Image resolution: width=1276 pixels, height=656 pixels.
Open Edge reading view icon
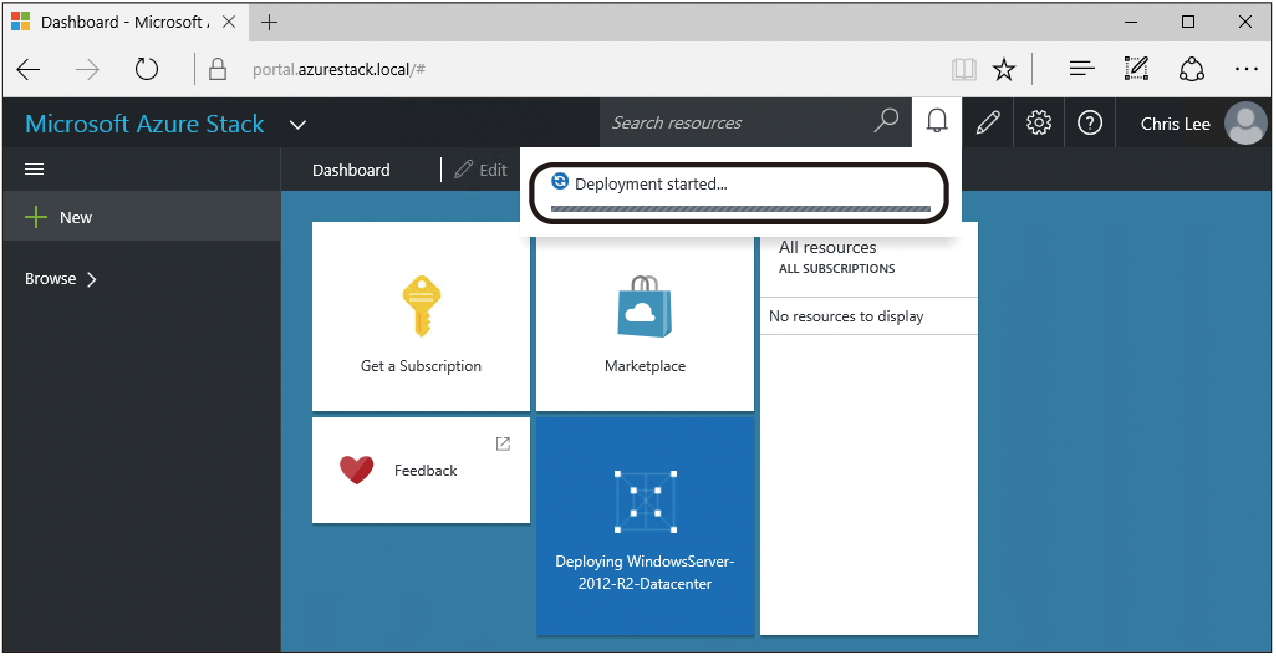click(x=964, y=69)
